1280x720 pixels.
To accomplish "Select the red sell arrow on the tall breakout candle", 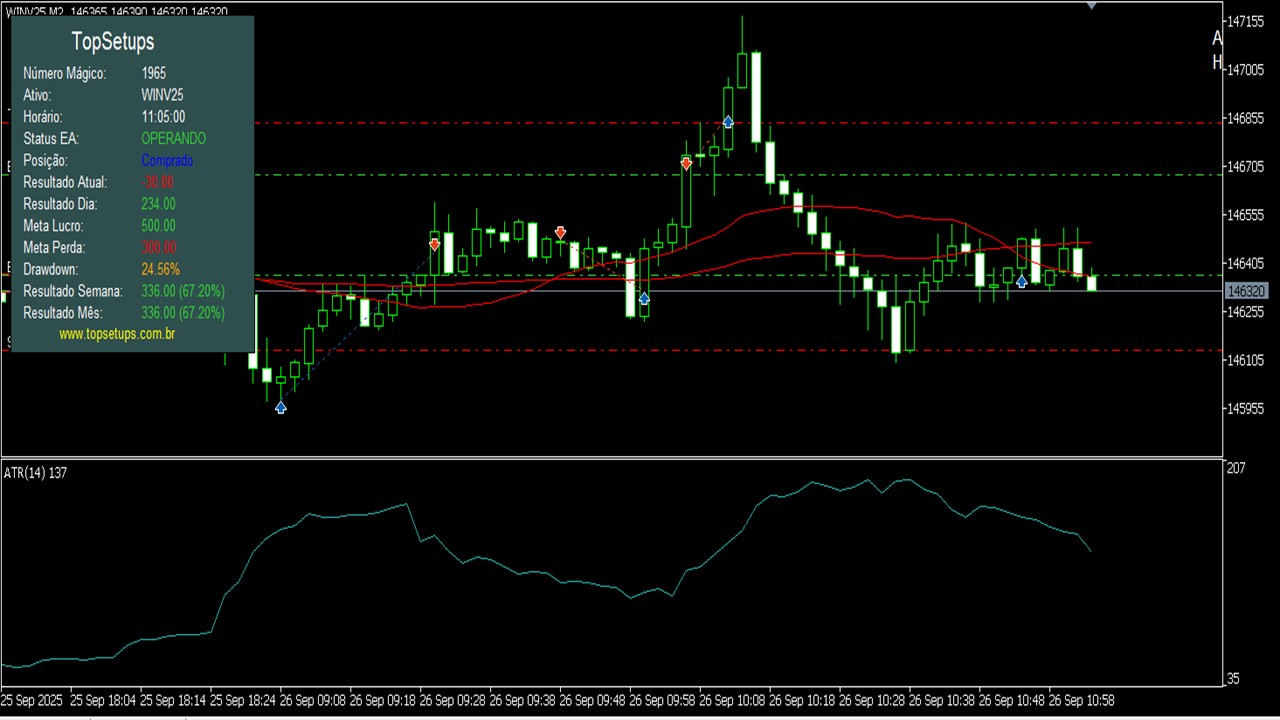I will [686, 163].
